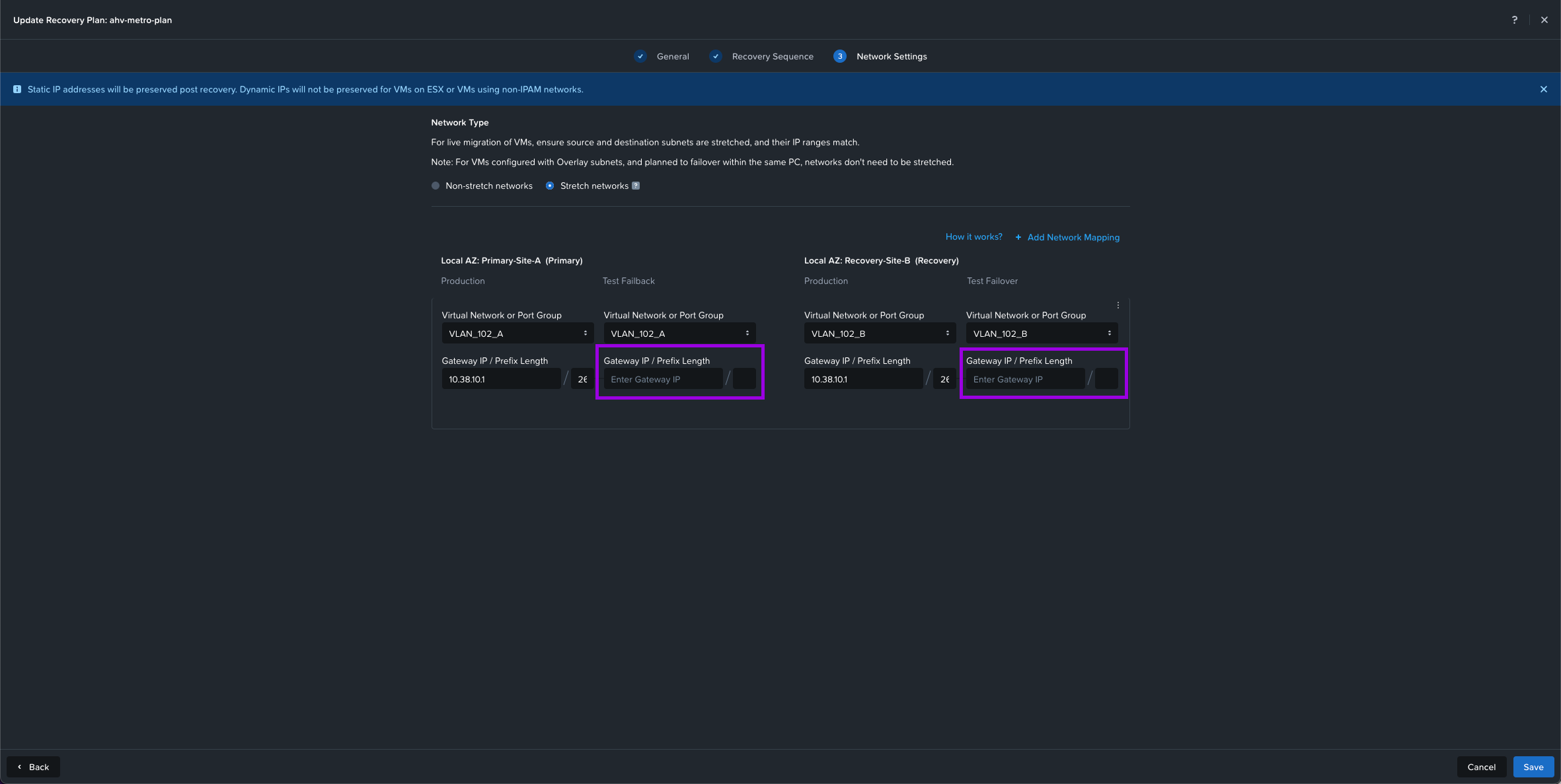Click Test Failback prefix length field
Screen dimensions: 1561x784
click(x=744, y=379)
